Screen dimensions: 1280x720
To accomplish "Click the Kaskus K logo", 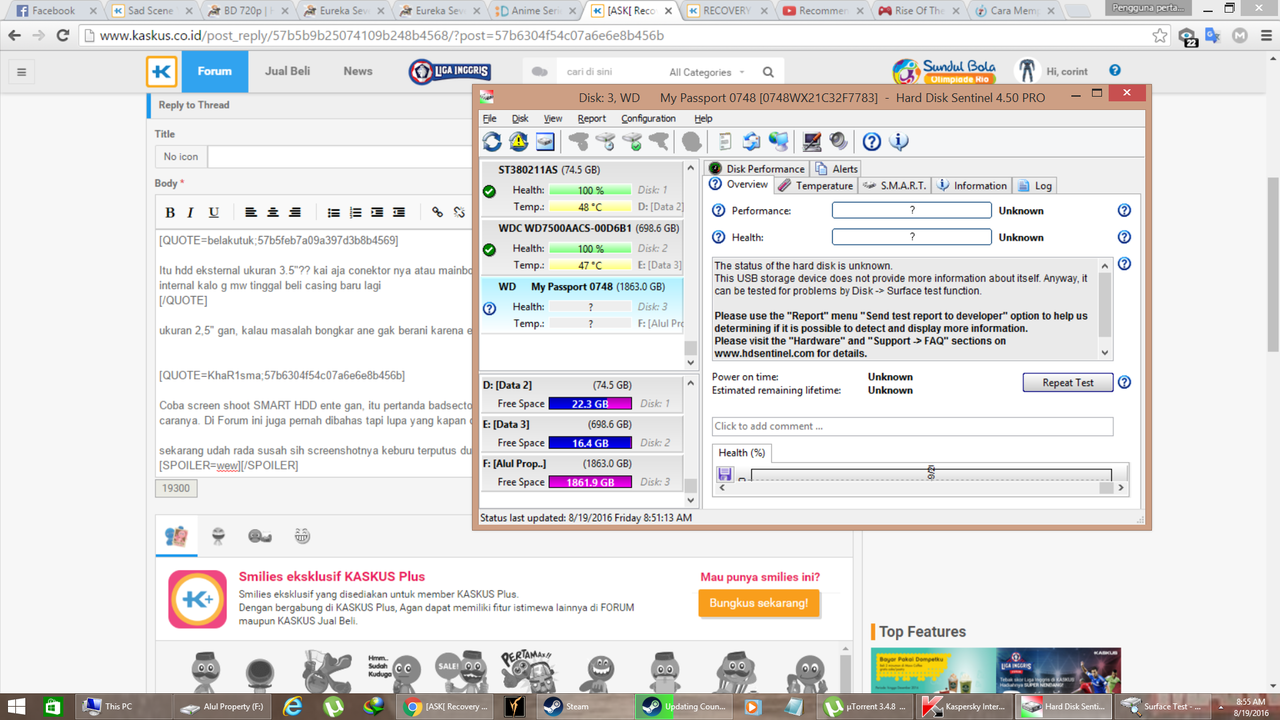I will coord(162,72).
